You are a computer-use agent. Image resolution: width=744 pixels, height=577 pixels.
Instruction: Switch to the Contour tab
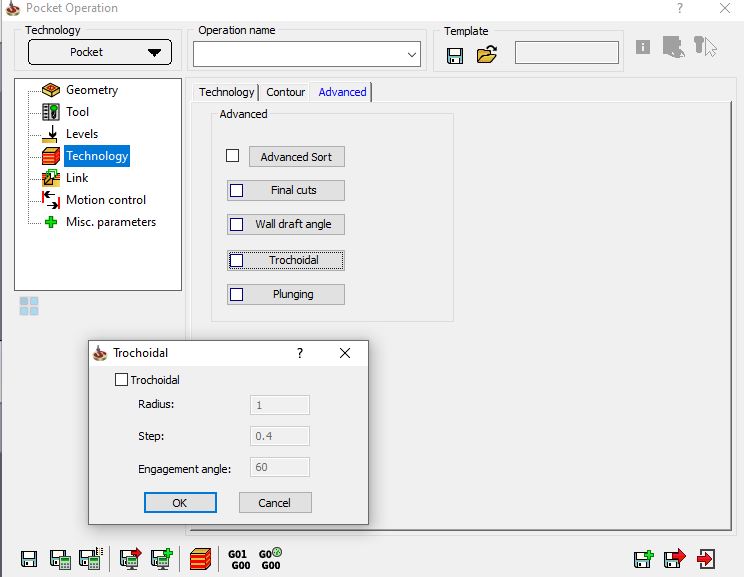tap(285, 92)
